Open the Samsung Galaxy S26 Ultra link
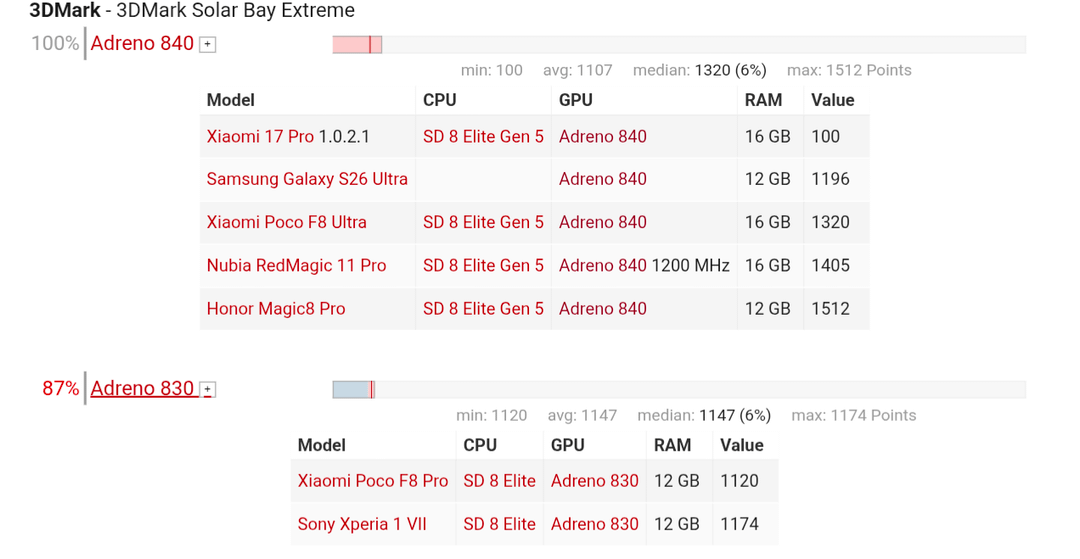This screenshot has width=1080, height=559. [307, 179]
